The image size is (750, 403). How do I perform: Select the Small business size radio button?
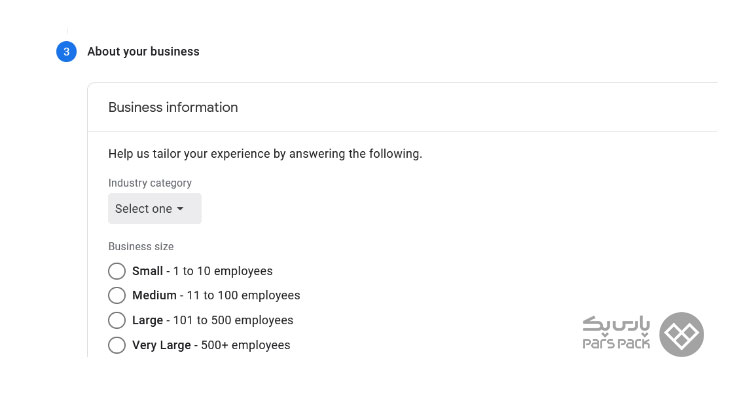(117, 271)
